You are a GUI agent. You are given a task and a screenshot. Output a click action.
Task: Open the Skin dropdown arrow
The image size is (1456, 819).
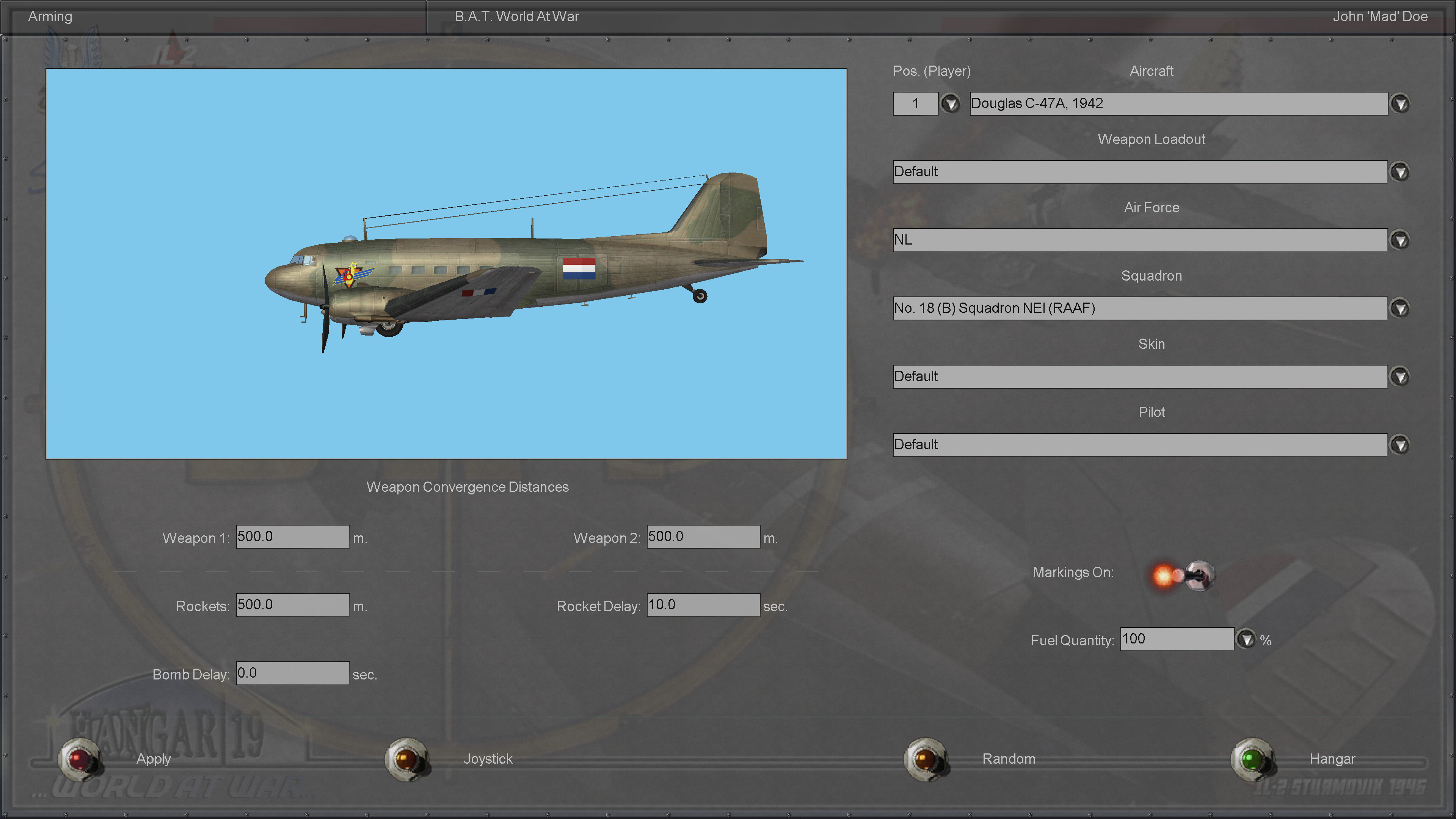(x=1400, y=377)
